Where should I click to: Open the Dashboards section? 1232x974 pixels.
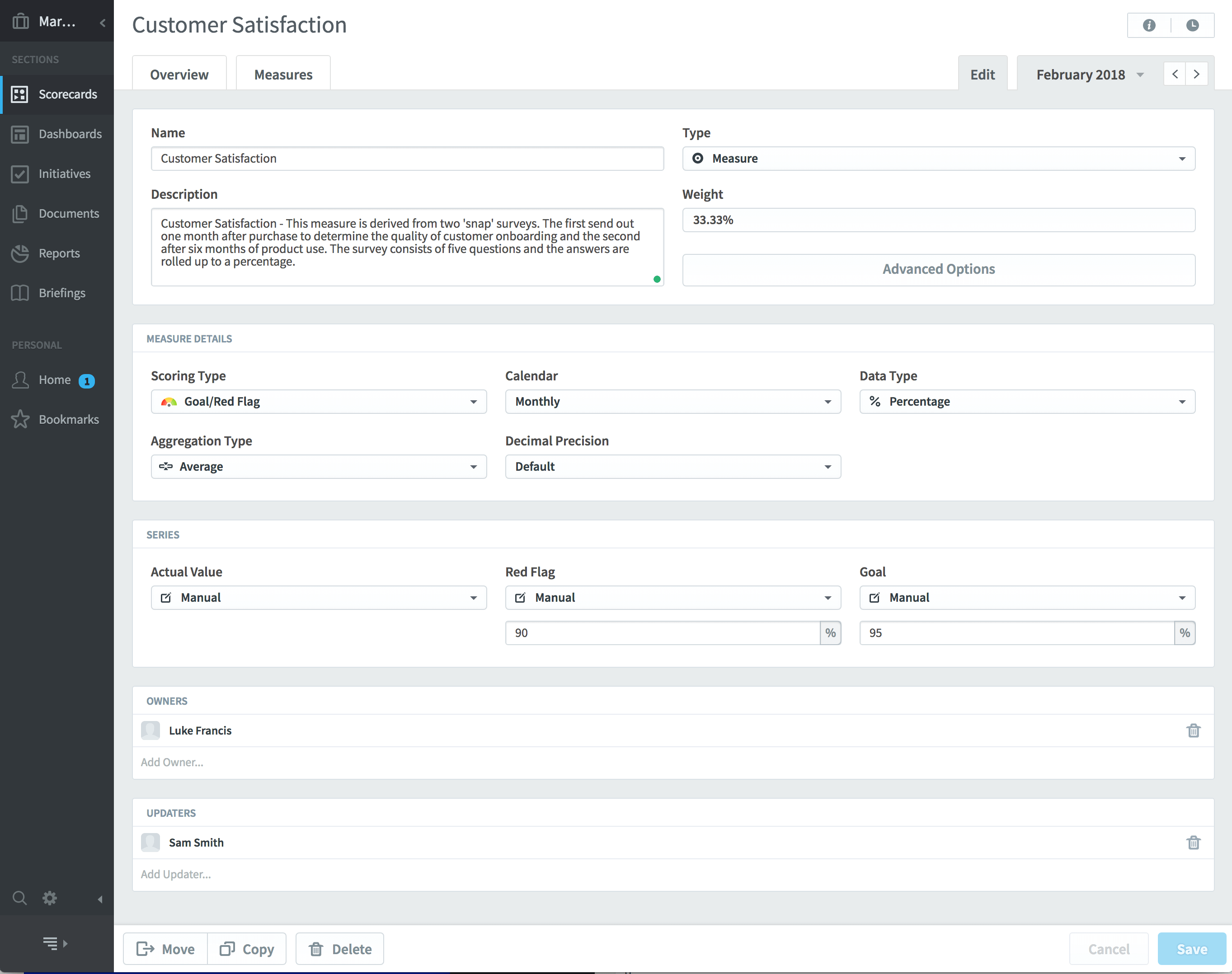pos(70,134)
